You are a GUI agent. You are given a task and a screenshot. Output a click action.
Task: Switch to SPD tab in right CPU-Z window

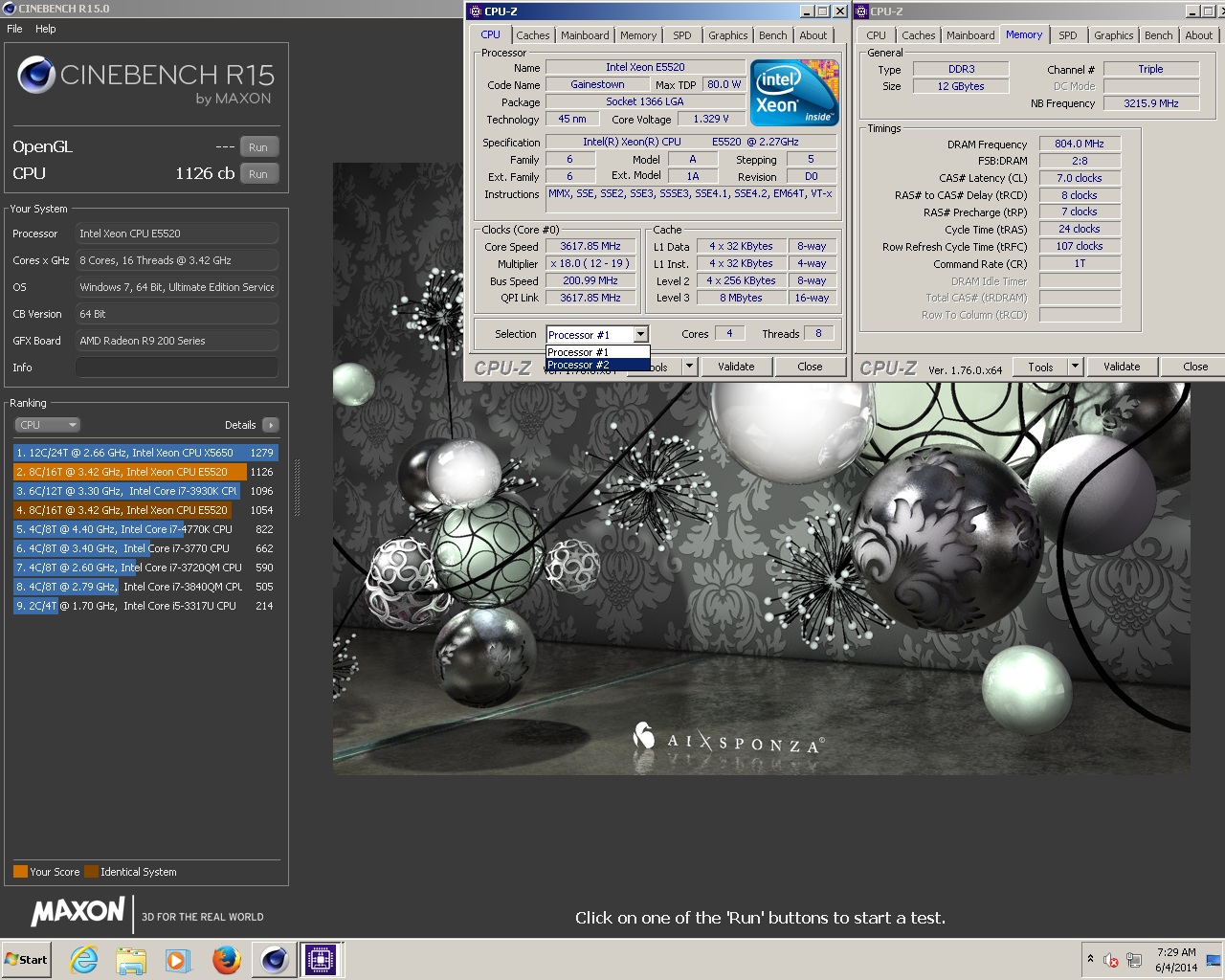tap(1068, 35)
